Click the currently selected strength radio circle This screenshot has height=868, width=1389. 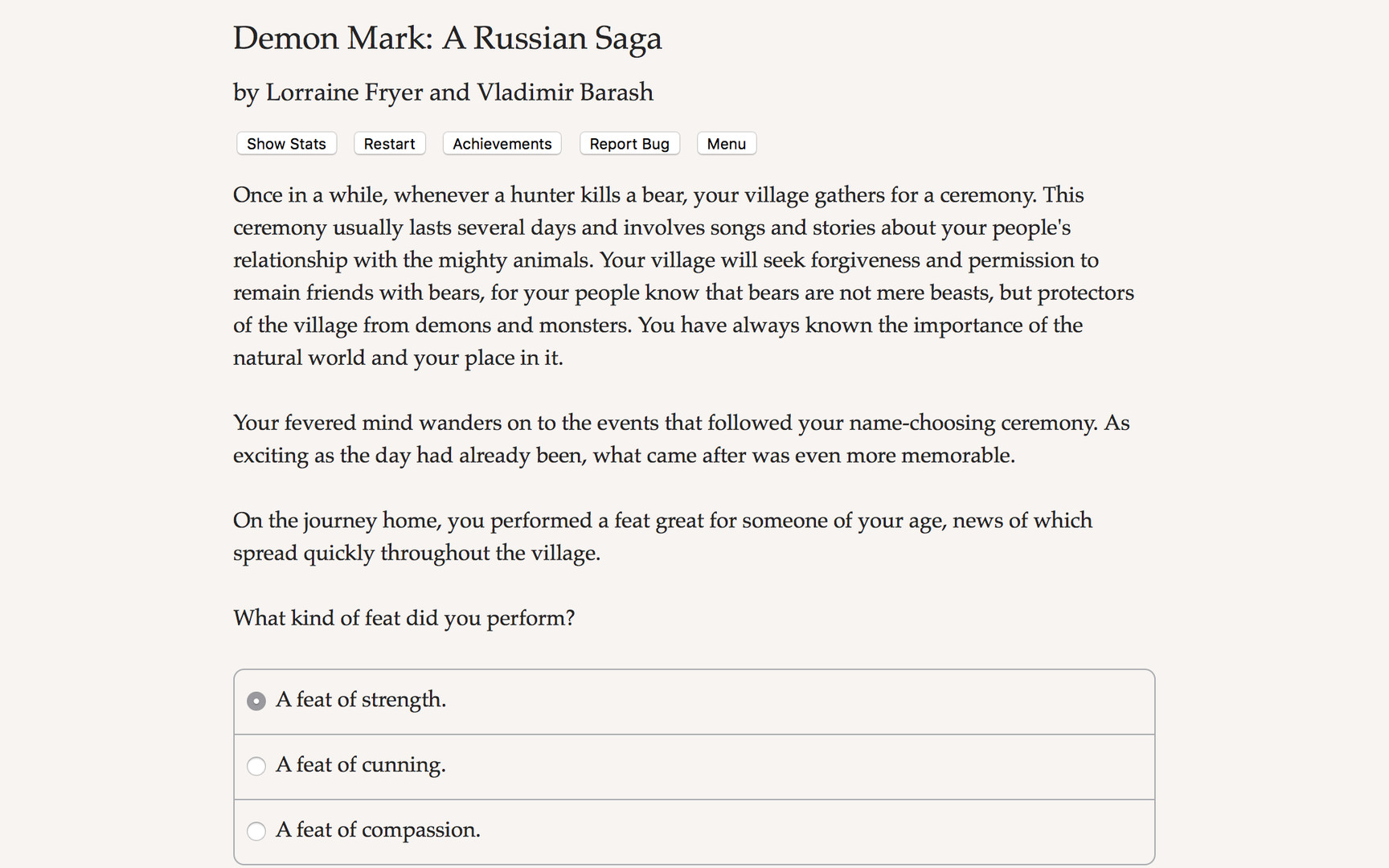[x=256, y=701]
